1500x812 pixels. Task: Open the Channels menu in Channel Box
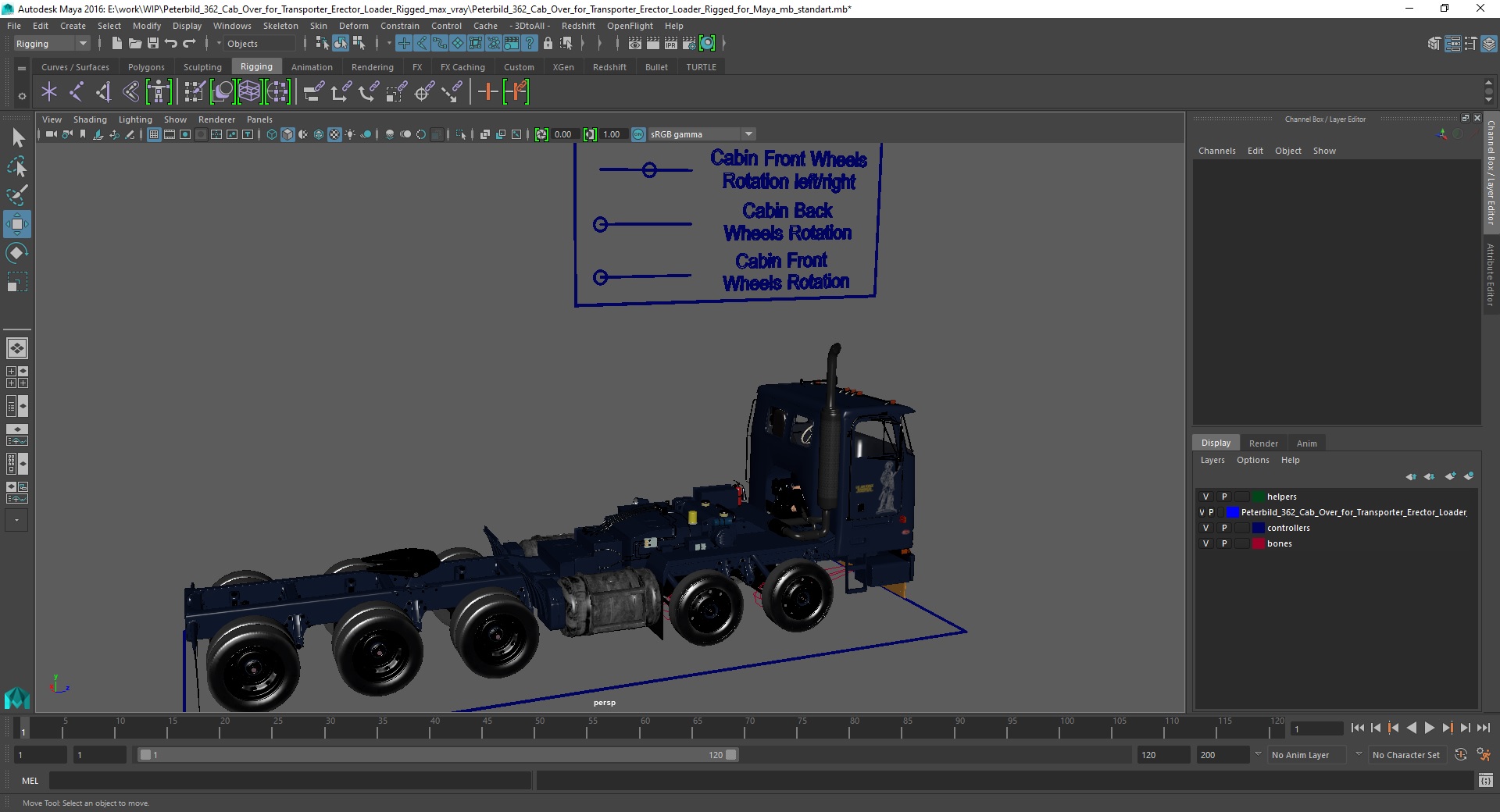[x=1216, y=151]
